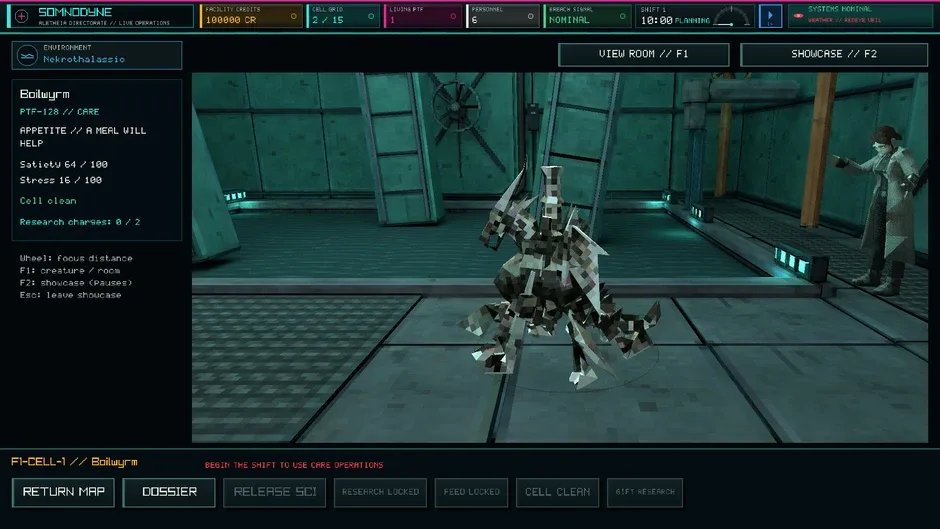The height and width of the screenshot is (529, 940).
Task: Click the Return Map button
Action: [64, 492]
